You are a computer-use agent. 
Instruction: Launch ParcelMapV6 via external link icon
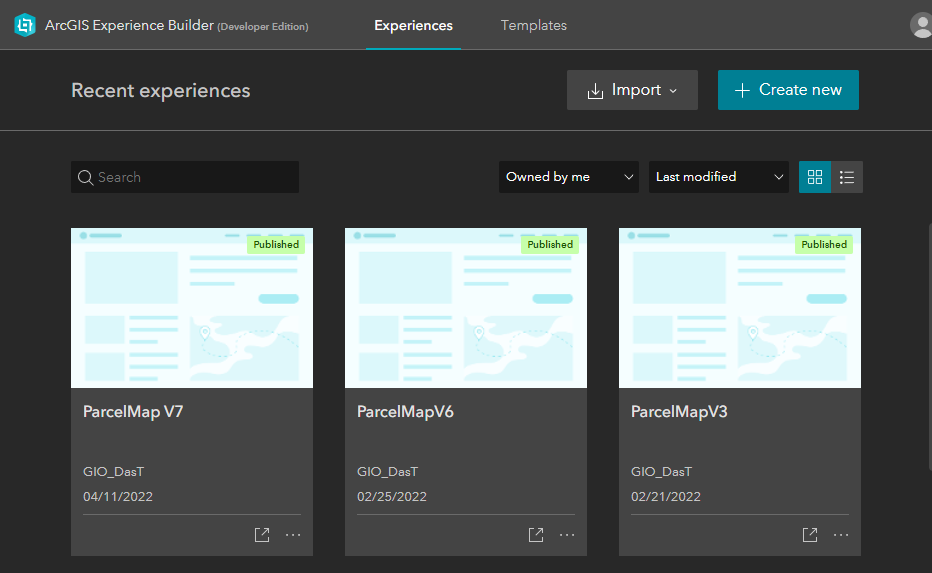pyautogui.click(x=536, y=535)
